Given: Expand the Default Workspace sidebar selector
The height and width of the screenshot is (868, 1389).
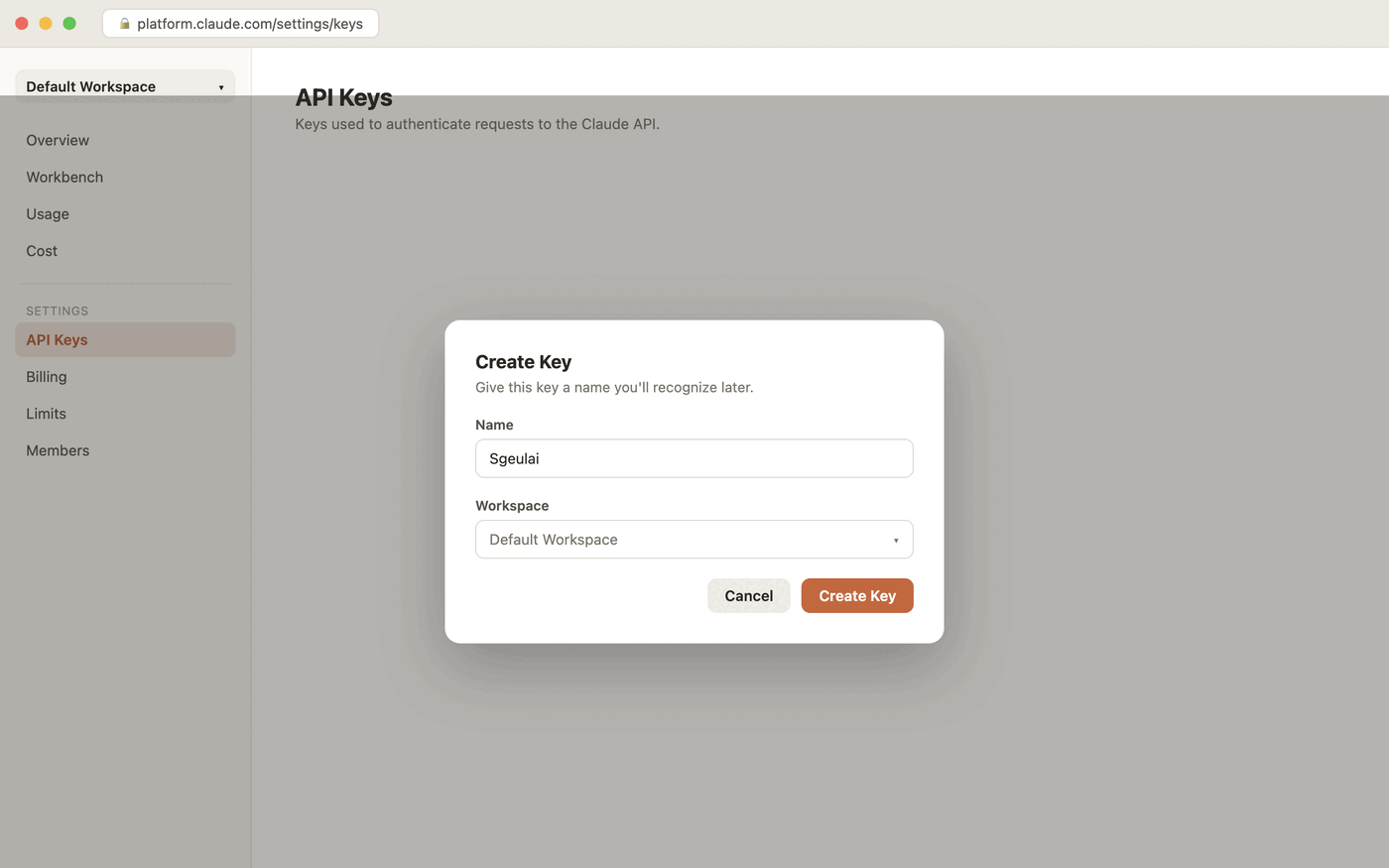Looking at the screenshot, I should [125, 86].
